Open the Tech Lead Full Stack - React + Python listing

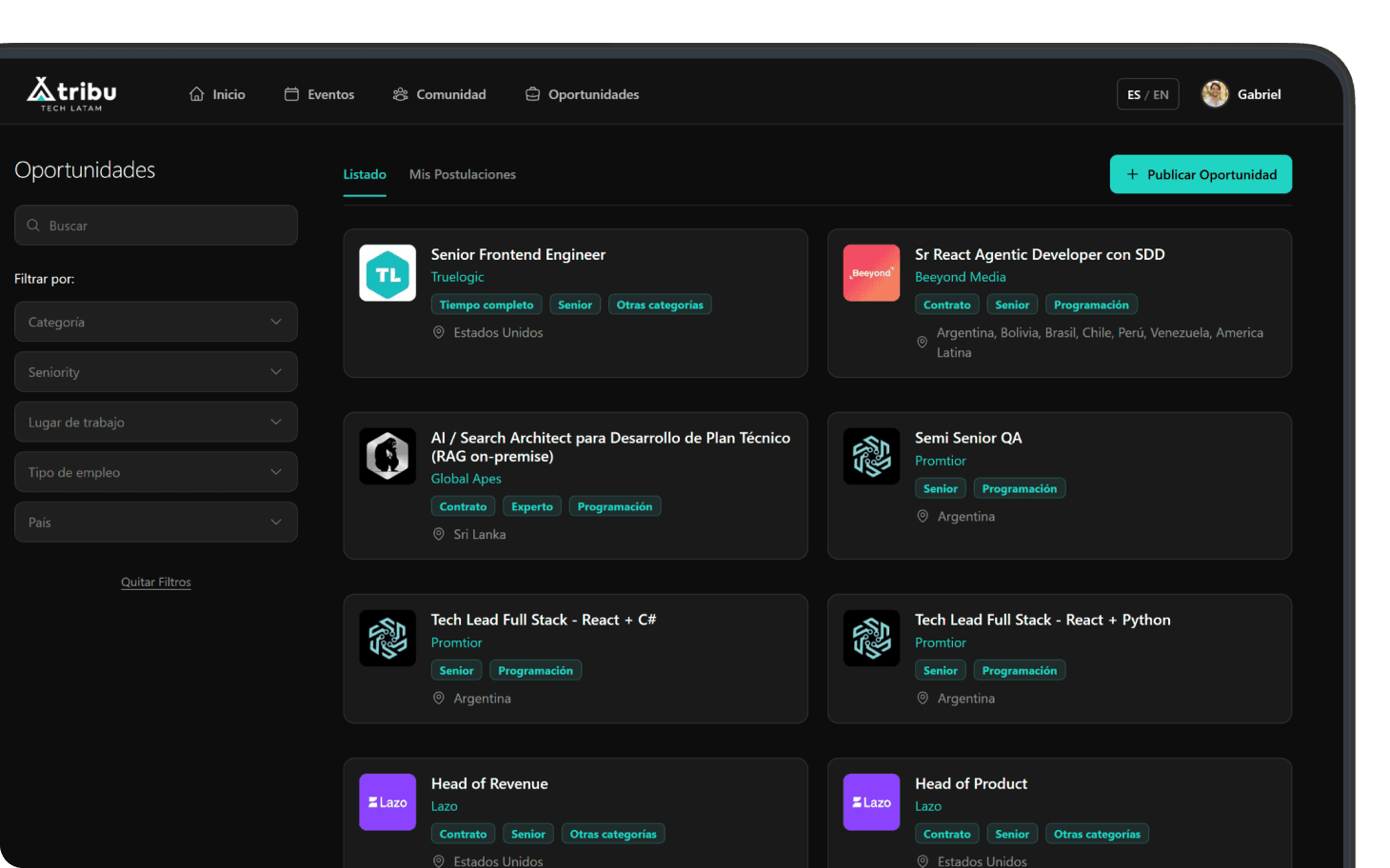pyautogui.click(x=1042, y=620)
